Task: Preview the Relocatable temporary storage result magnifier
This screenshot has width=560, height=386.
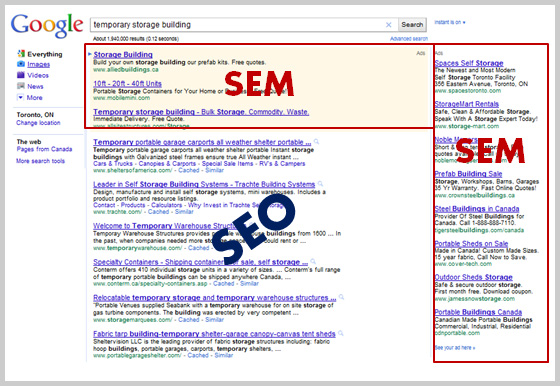Action: tap(341, 297)
